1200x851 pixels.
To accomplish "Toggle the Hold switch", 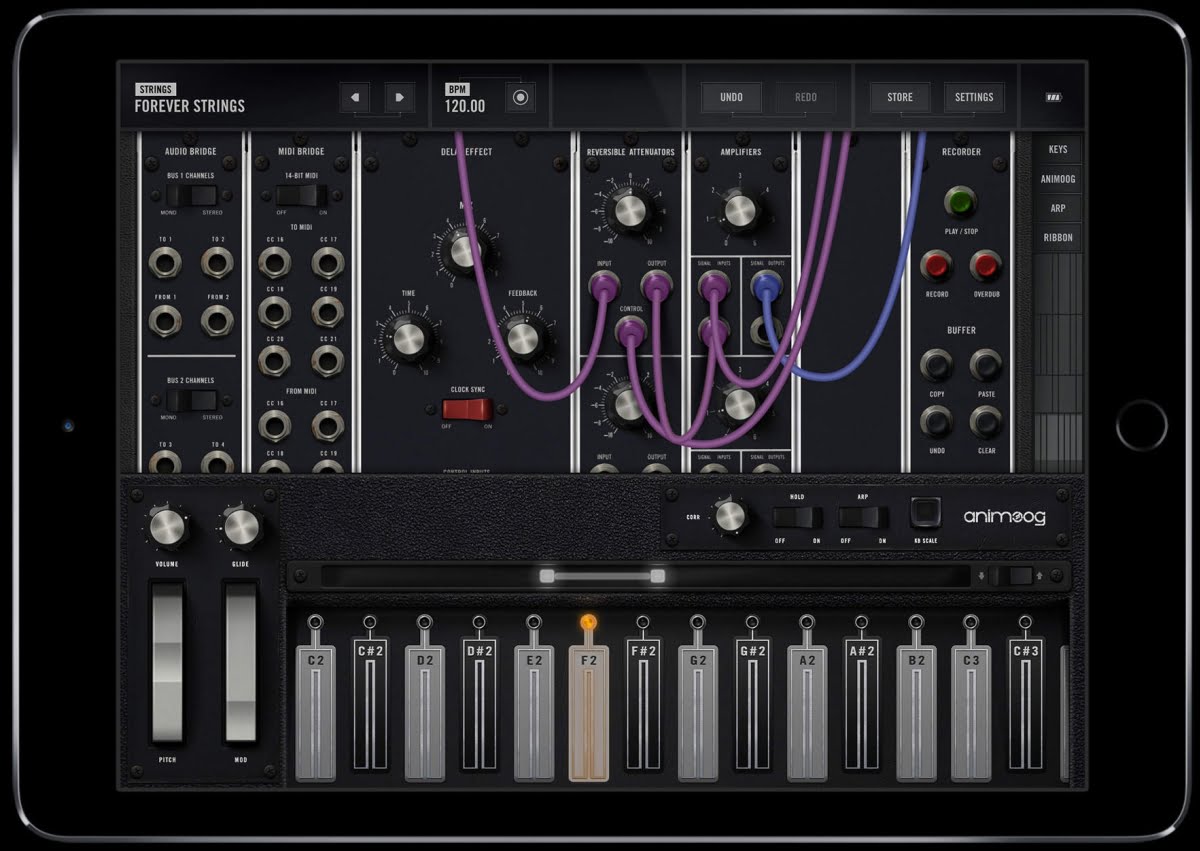I will 796,517.
